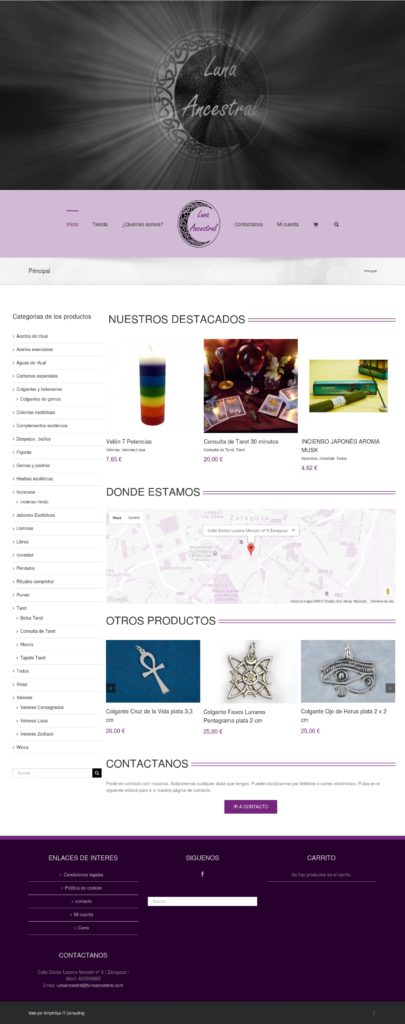Switch the map to Satélite view
The width and height of the screenshot is (405, 1024).
[x=134, y=517]
